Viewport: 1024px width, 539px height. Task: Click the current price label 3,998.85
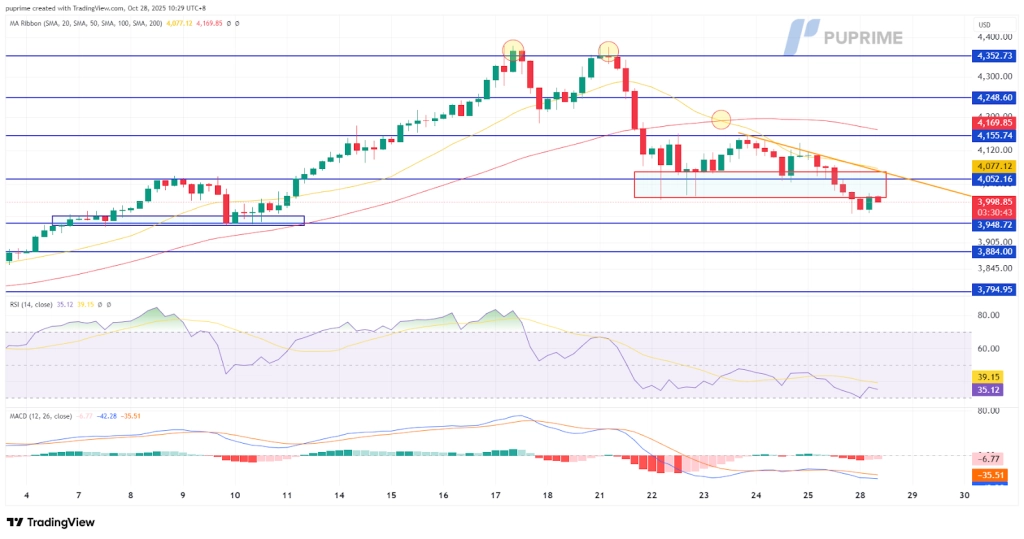pyautogui.click(x=994, y=201)
